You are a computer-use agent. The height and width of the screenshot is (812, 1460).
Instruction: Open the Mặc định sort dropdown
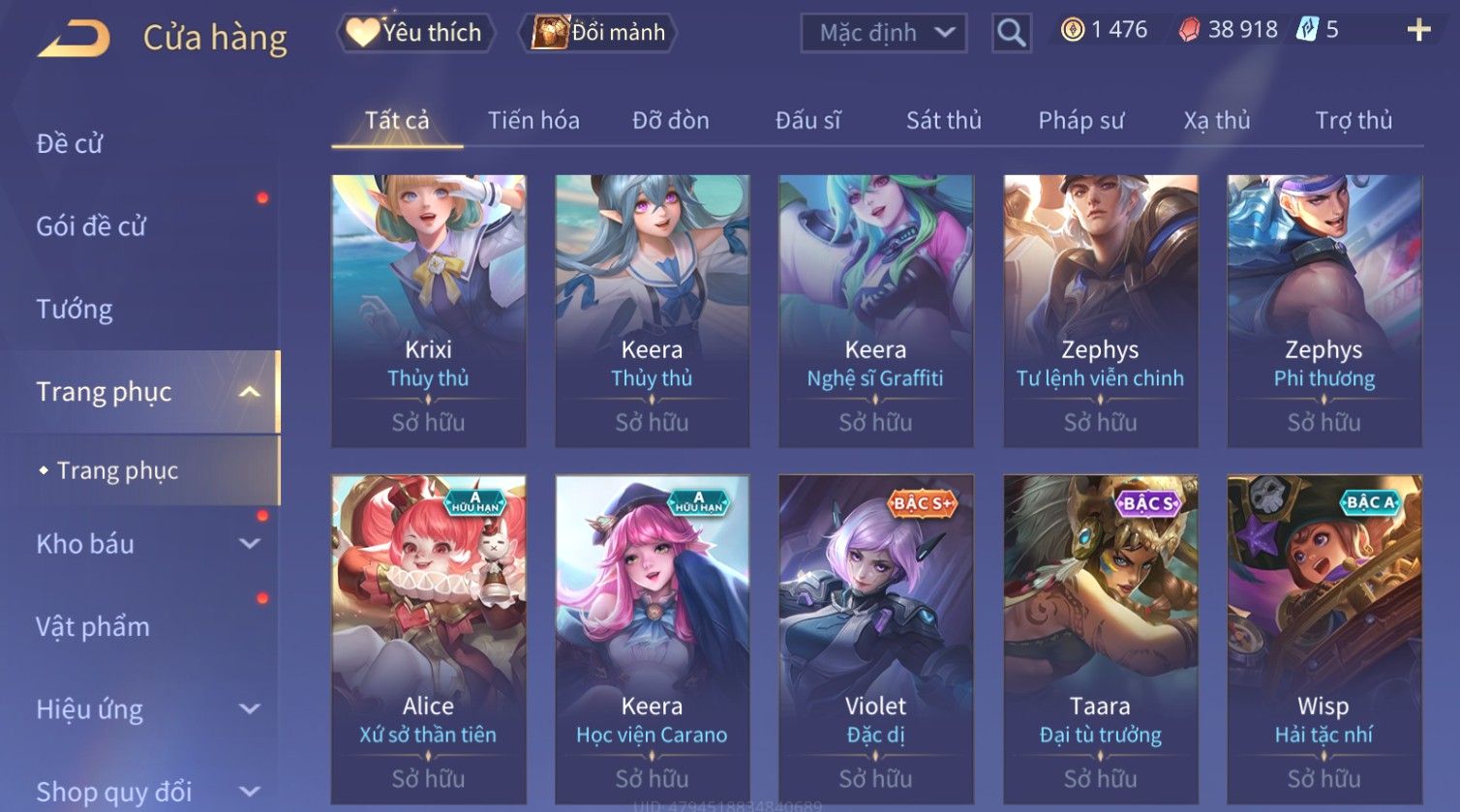883,33
